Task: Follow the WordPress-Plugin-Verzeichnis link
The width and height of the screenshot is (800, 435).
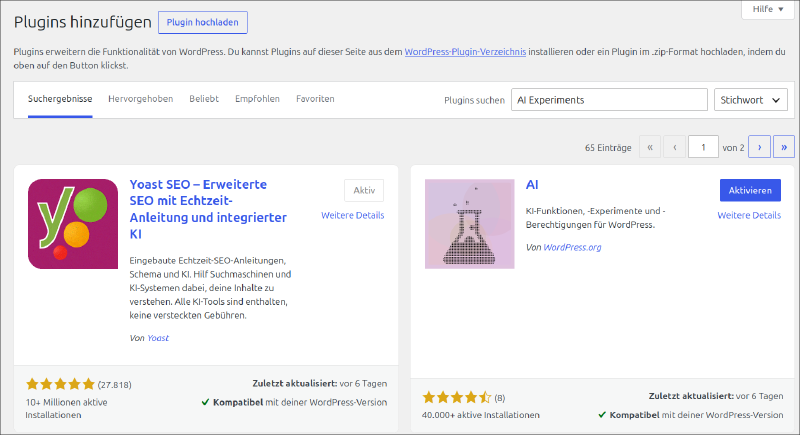Action: pos(465,52)
